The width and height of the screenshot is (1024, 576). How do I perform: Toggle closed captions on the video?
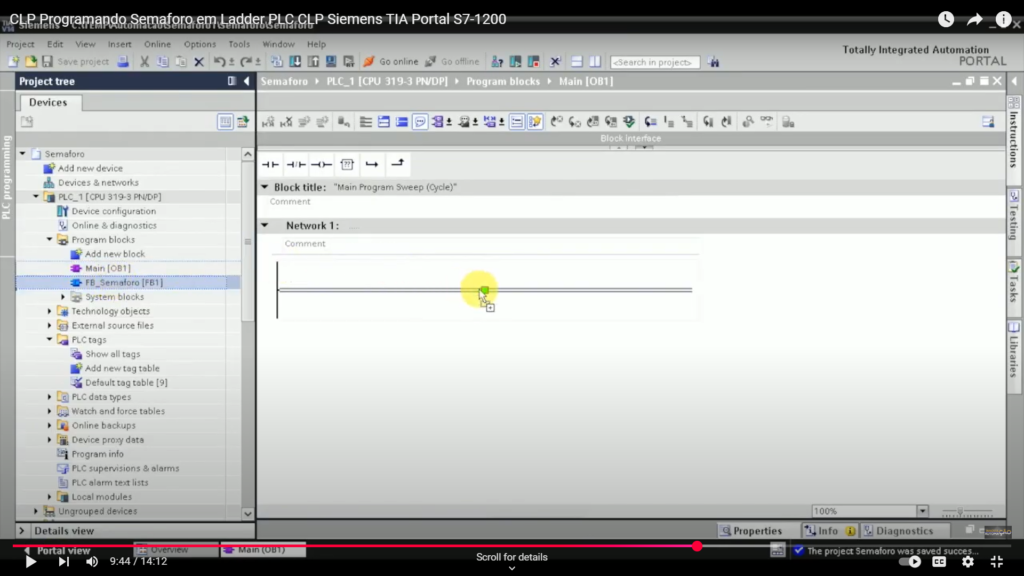point(939,562)
